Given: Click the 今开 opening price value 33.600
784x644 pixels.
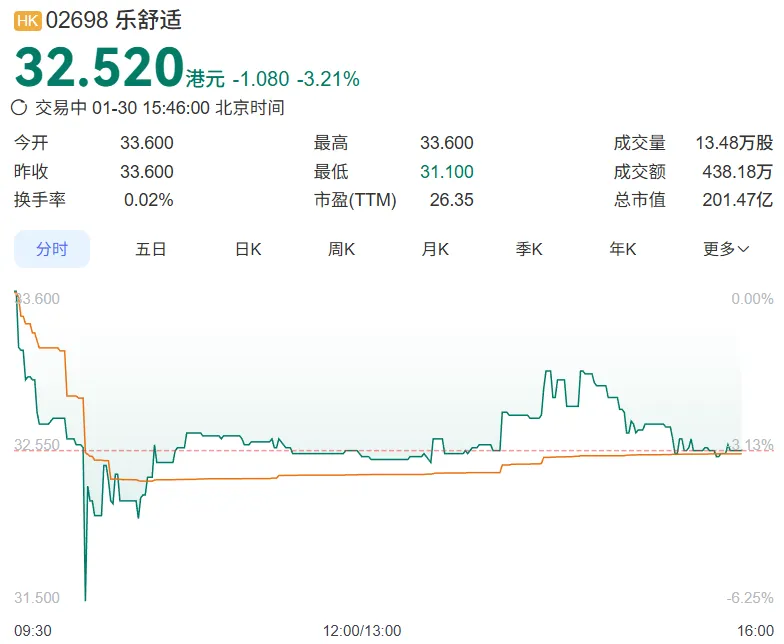Looking at the screenshot, I should (x=146, y=143).
